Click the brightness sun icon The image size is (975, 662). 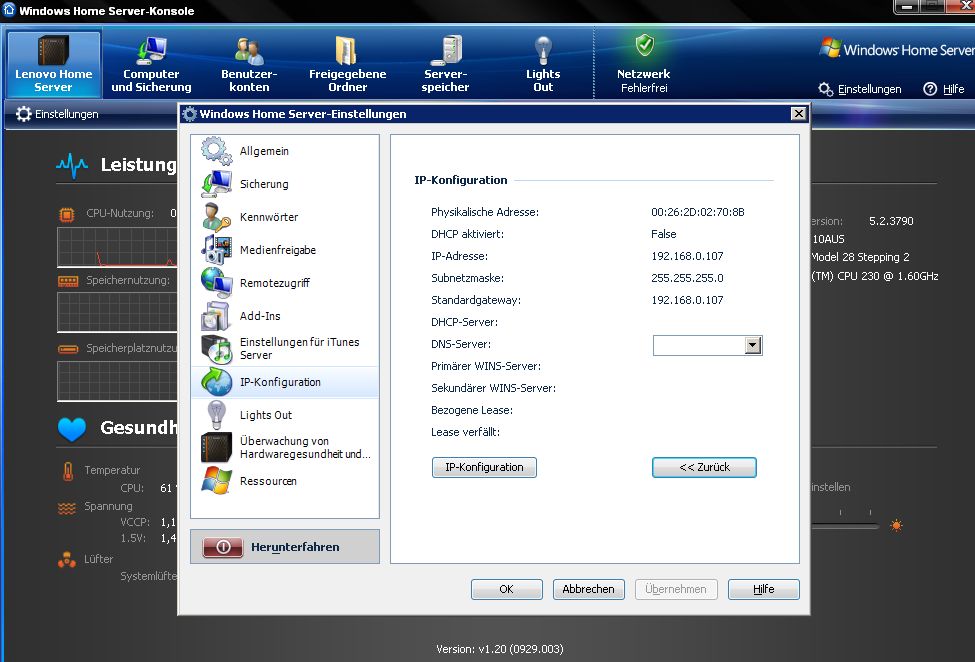point(896,526)
